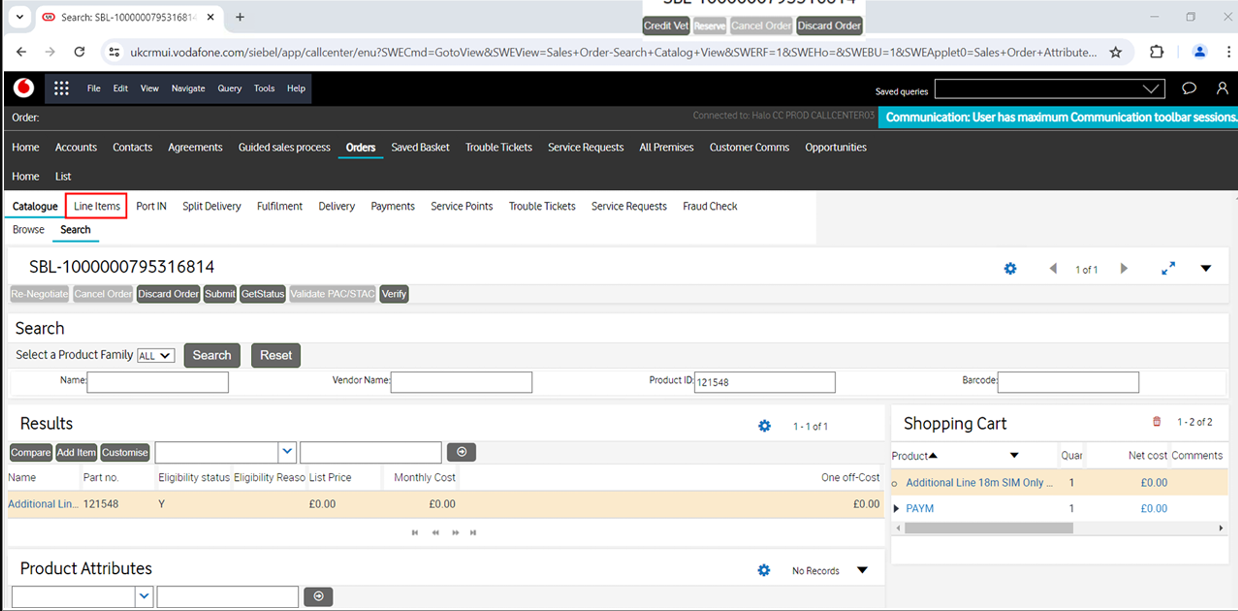
Task: Submit the order with Submit button
Action: coord(220,294)
